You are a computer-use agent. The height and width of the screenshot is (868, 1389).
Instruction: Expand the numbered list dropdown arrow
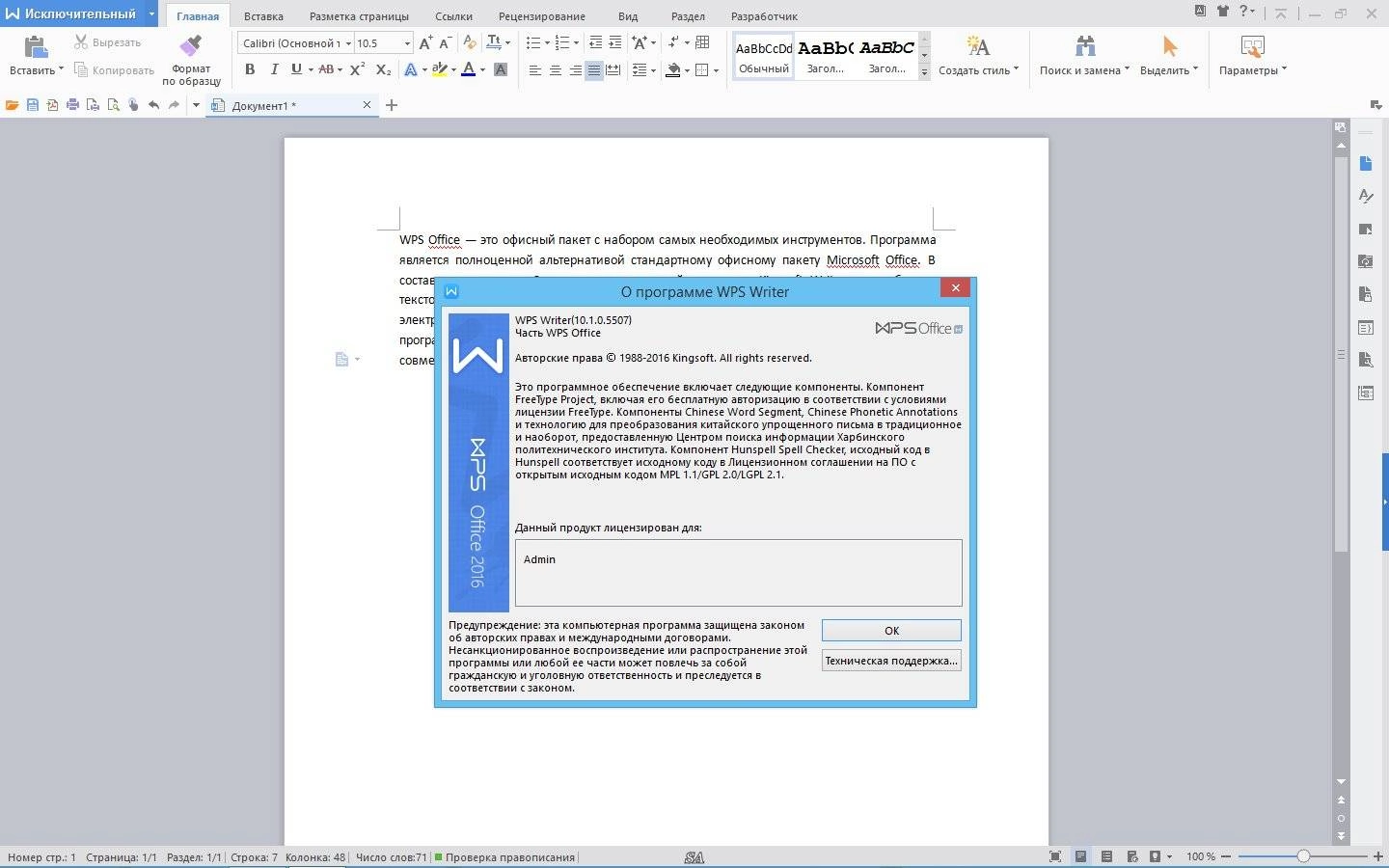coord(576,43)
